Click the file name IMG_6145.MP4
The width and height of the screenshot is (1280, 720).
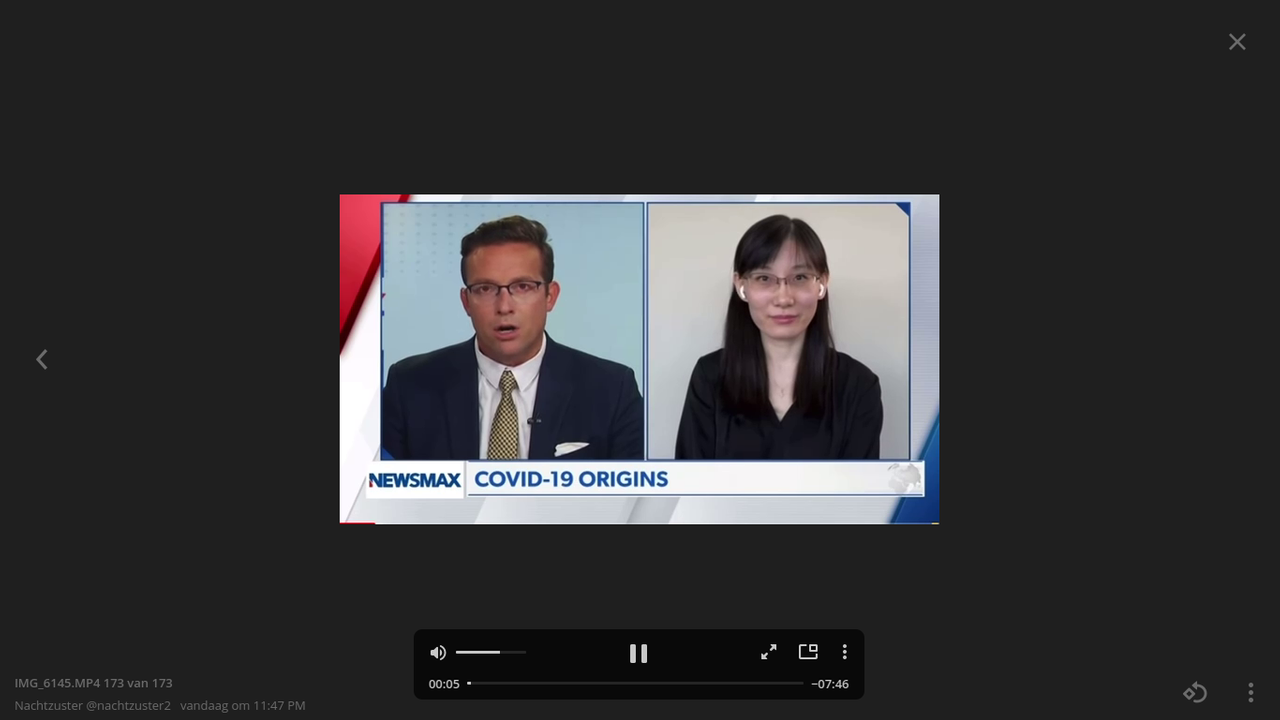57,683
